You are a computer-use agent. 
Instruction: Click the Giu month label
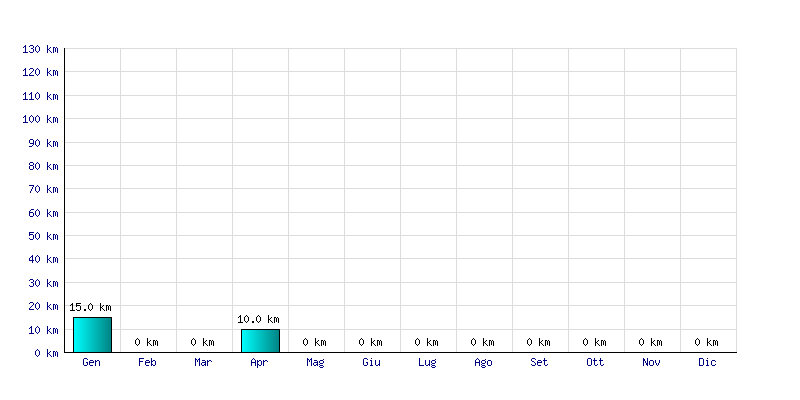coord(371,362)
